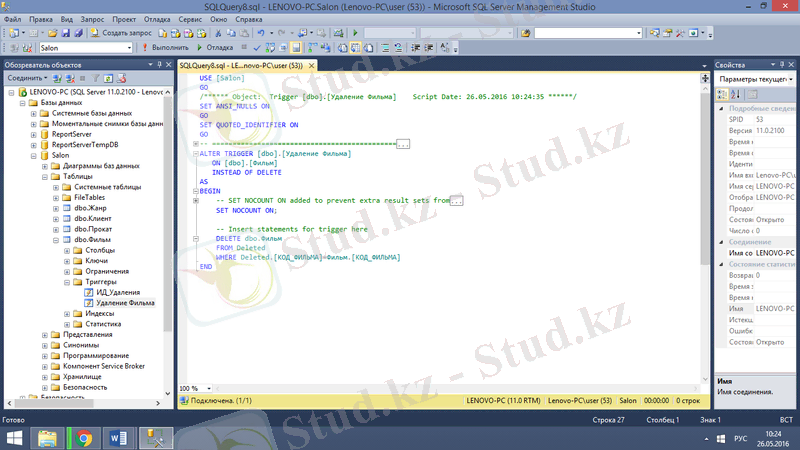Click the filter funnel in Object Explorer
This screenshot has height=450, width=800.
pos(95,79)
